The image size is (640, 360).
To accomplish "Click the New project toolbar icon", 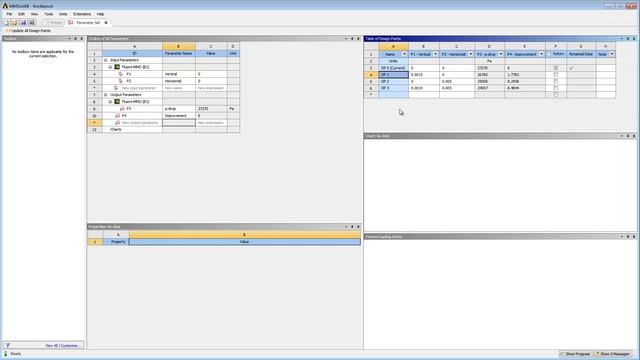I will [x=7, y=22].
